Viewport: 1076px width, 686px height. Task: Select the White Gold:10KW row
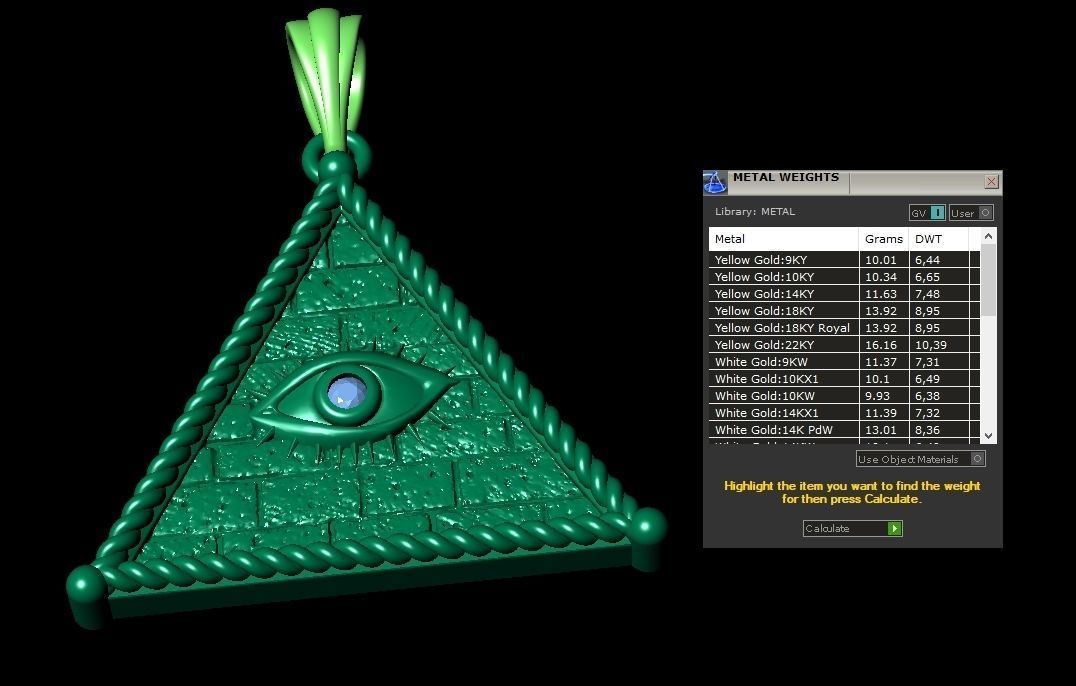844,396
